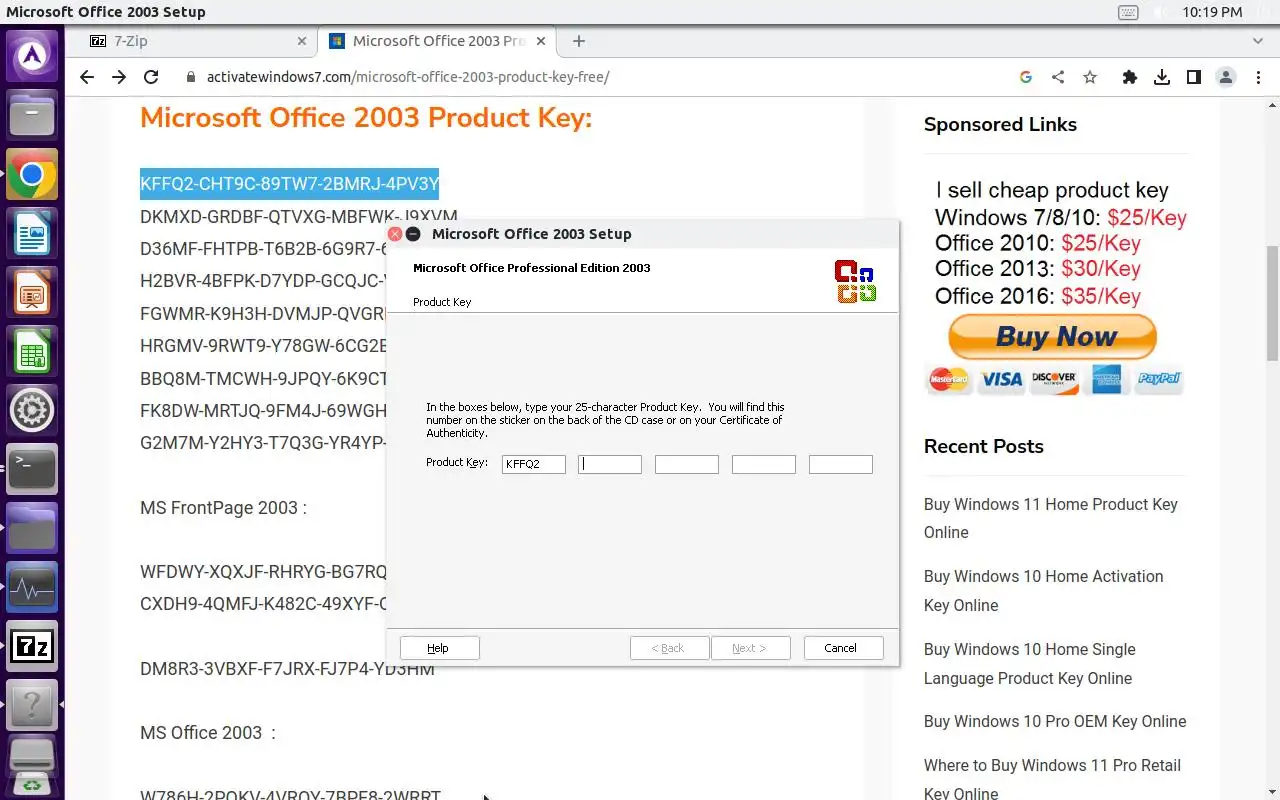The height and width of the screenshot is (800, 1280).
Task: Click the Microsoft Office 2003 Product Key heading
Action: coord(366,118)
